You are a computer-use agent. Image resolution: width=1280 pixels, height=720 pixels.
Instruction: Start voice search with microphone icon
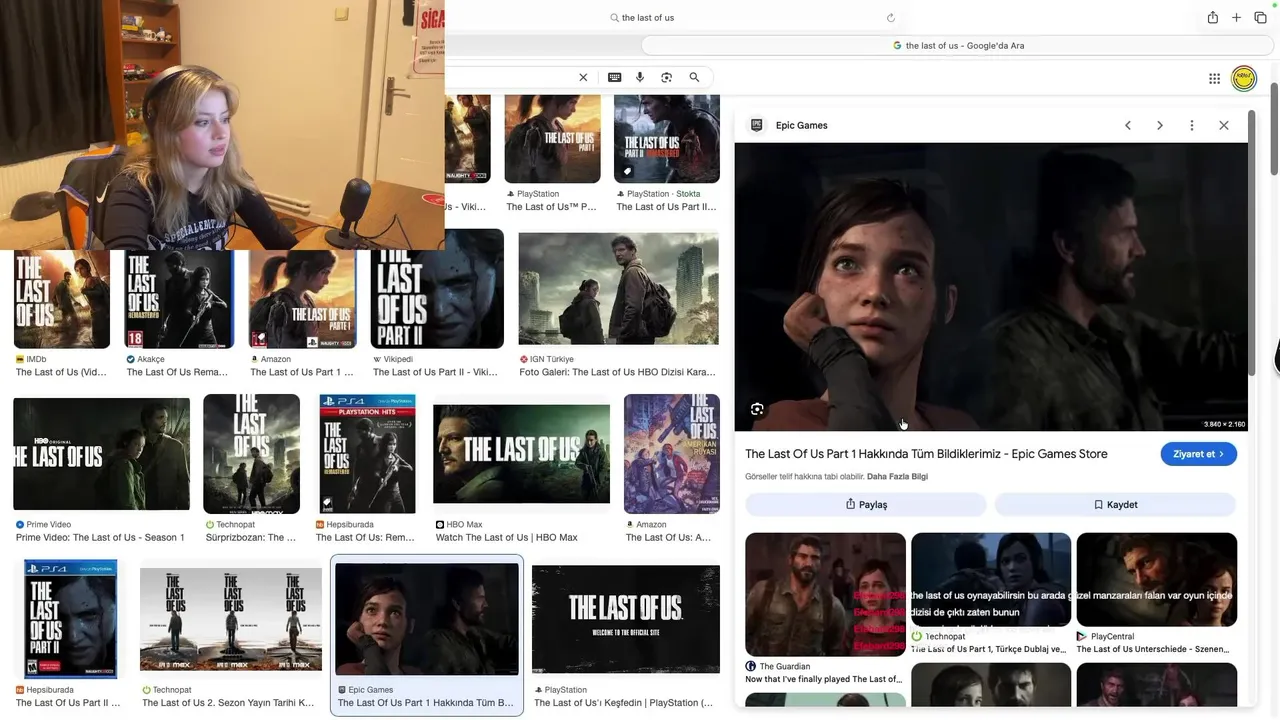point(640,77)
